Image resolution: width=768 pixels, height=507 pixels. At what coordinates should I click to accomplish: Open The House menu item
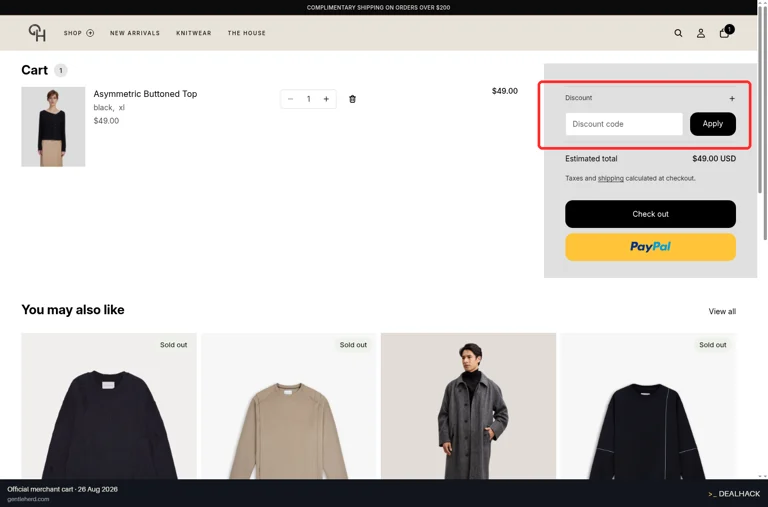tap(246, 33)
